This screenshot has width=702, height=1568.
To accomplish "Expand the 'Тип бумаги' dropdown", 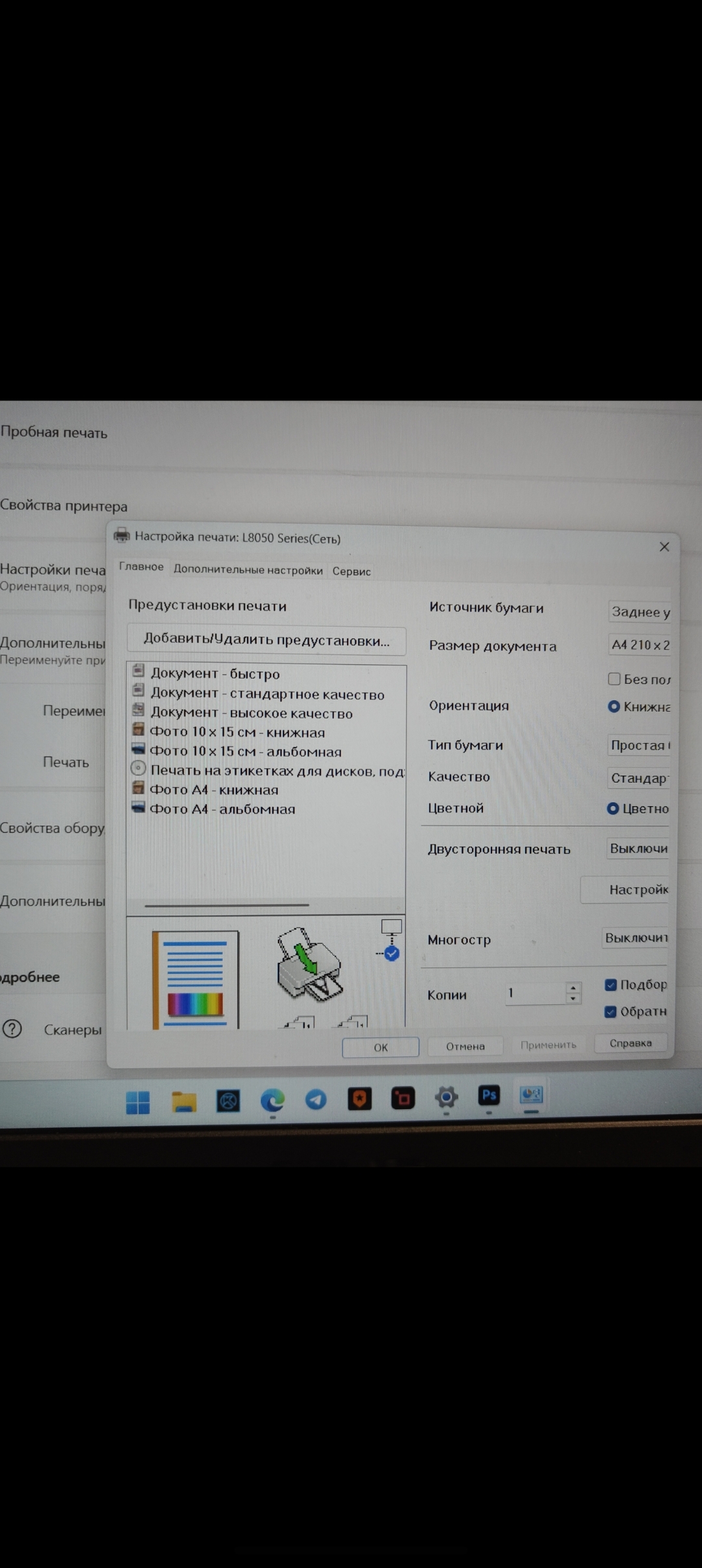I will point(638,746).
